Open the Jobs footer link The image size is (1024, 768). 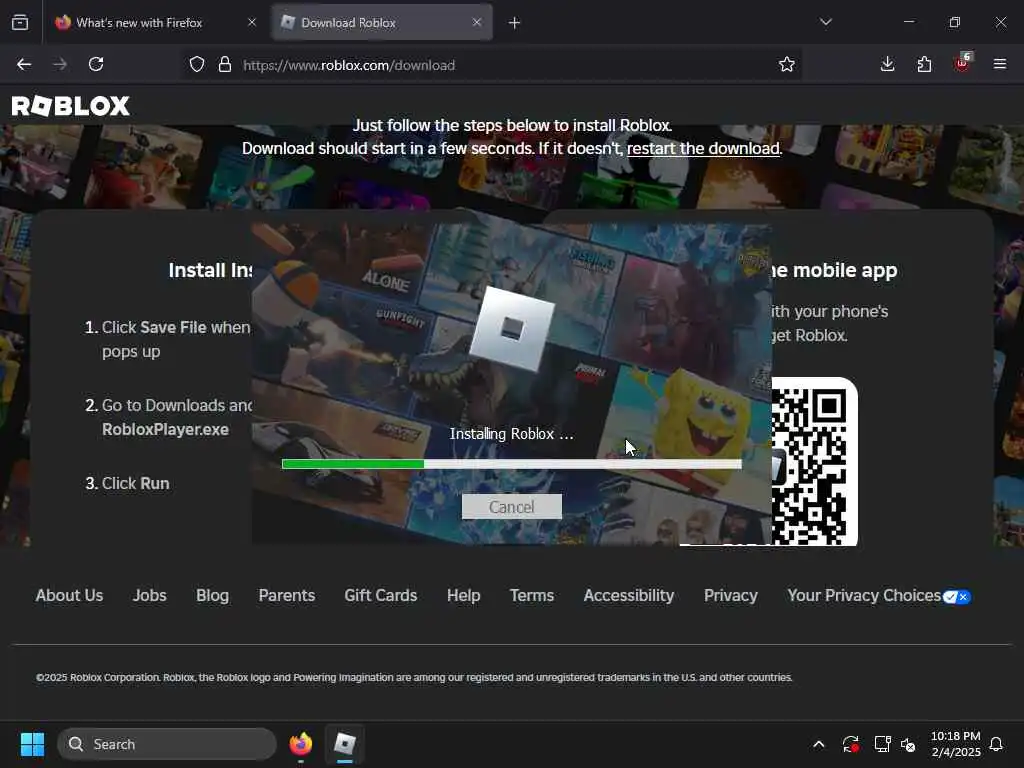pos(150,596)
